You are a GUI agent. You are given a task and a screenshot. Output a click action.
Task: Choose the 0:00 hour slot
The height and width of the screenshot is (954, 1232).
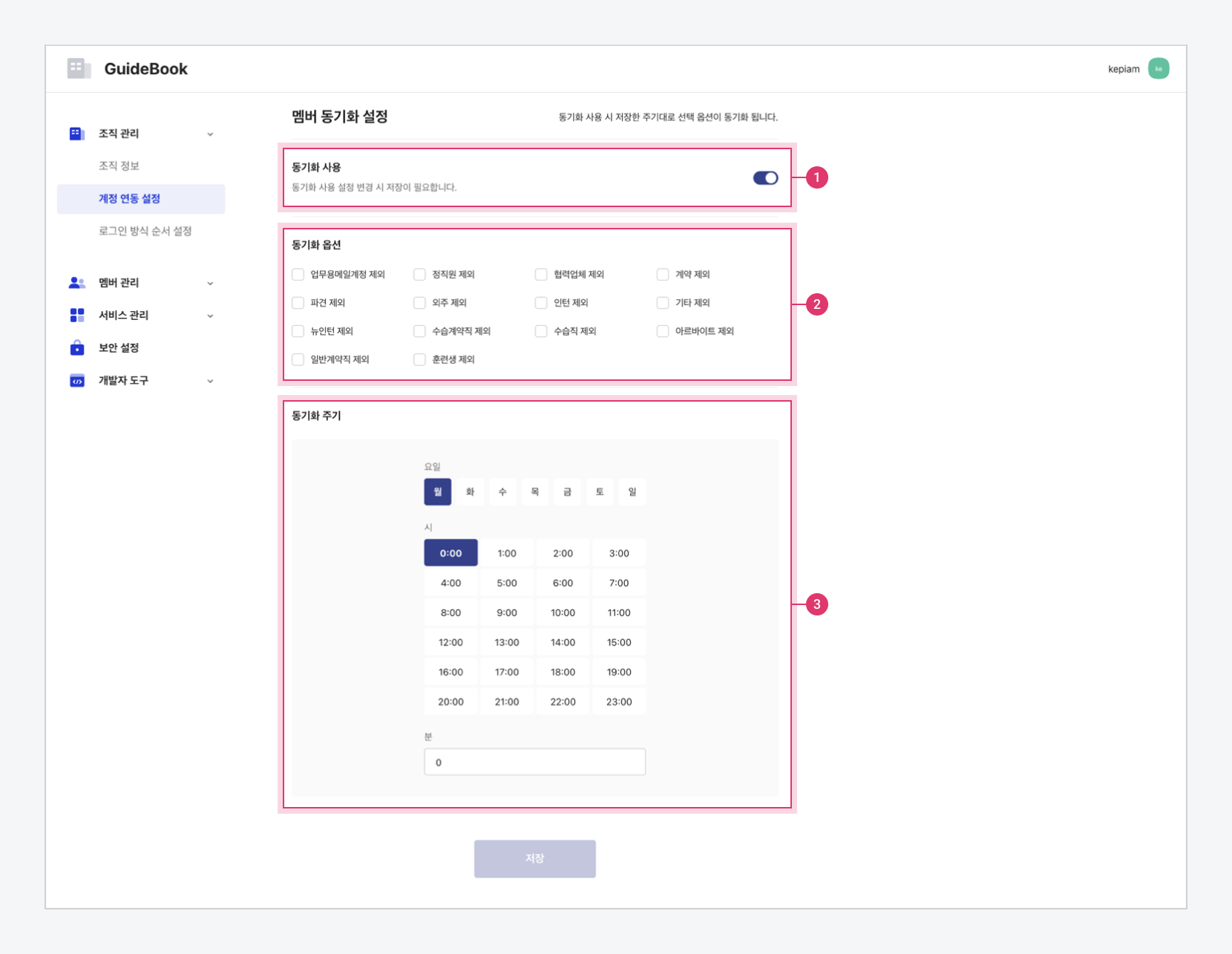point(450,553)
